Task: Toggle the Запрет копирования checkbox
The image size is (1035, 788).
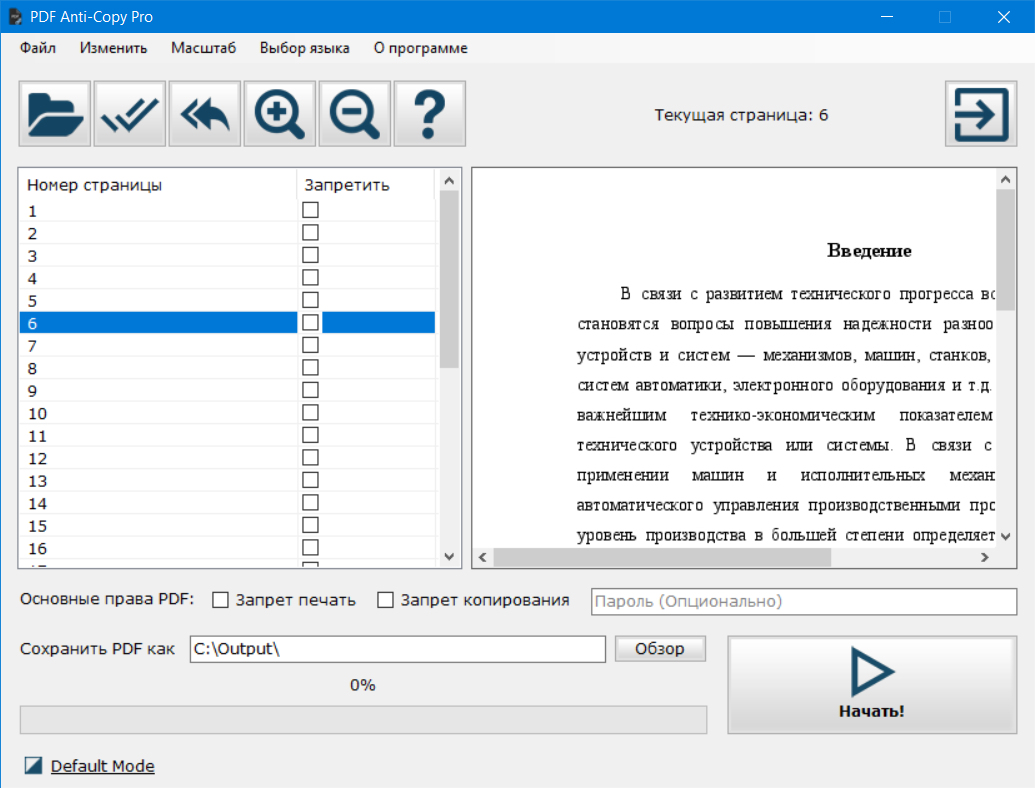Action: [x=385, y=600]
